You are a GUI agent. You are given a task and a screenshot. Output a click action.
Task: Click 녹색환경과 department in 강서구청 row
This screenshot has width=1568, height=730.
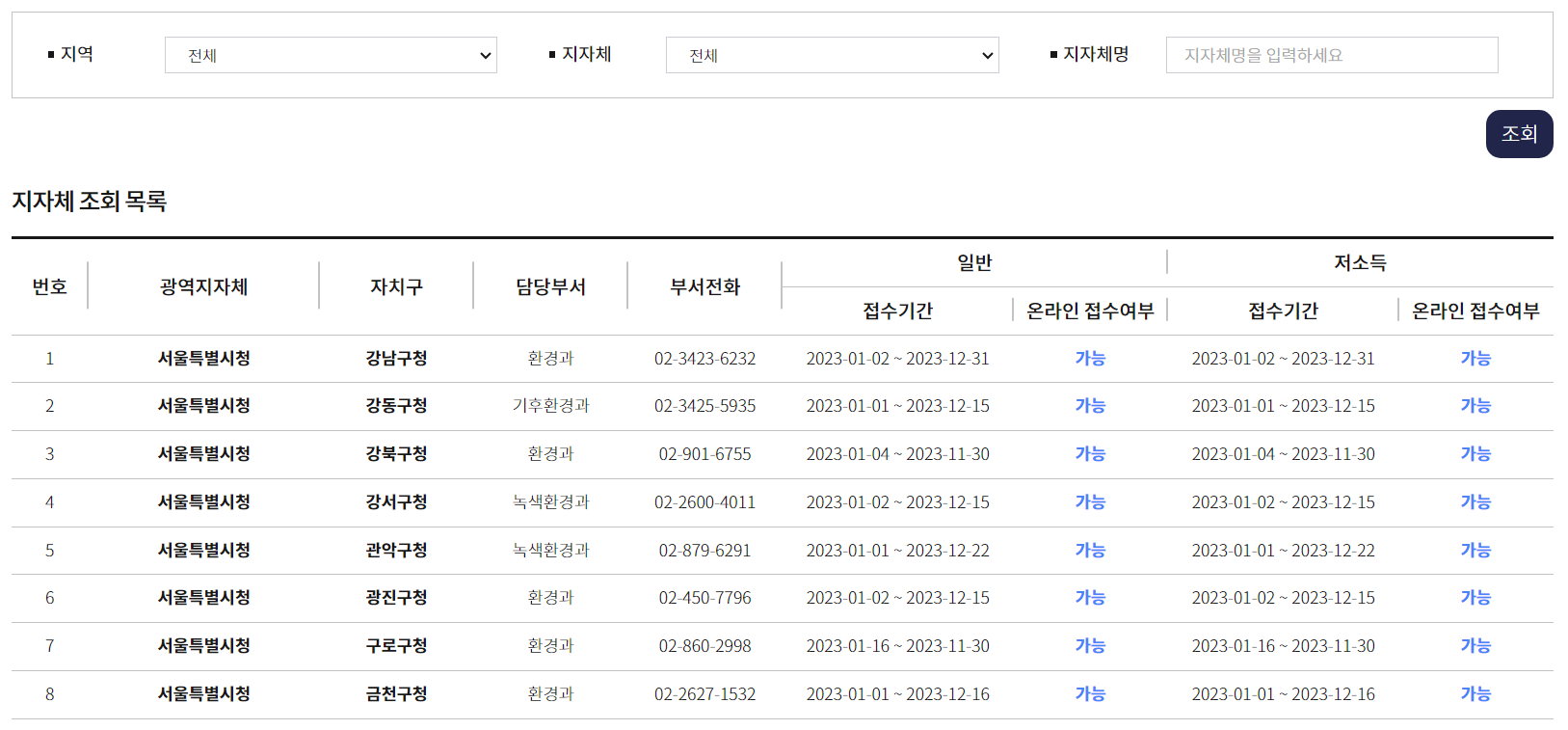coord(550,502)
